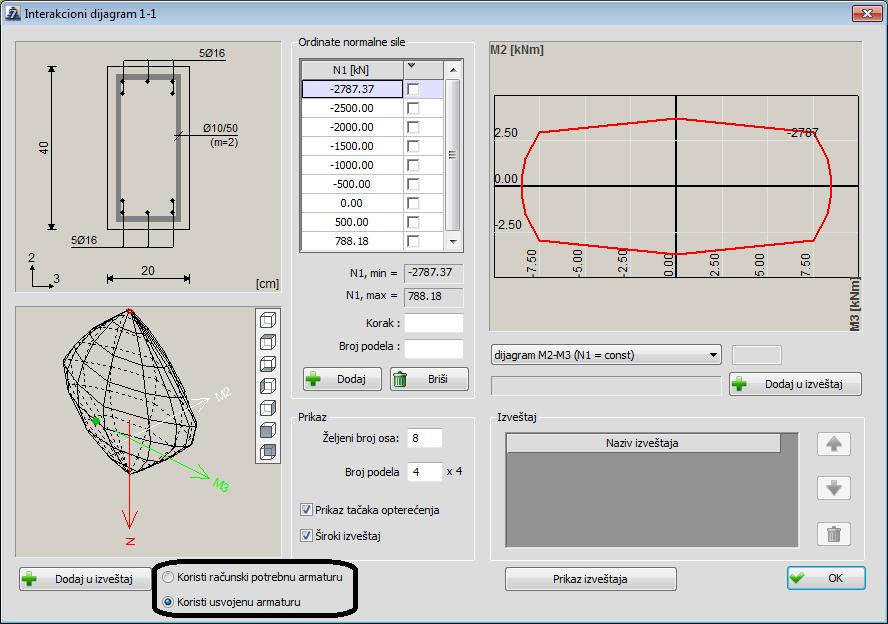The height and width of the screenshot is (624, 888).
Task: Switch to the back-face shaded cube view
Action: 268,452
